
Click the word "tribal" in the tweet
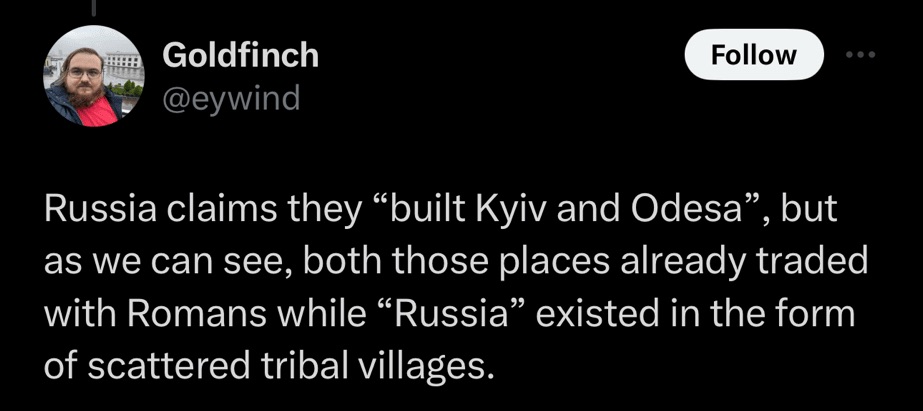click(302, 365)
